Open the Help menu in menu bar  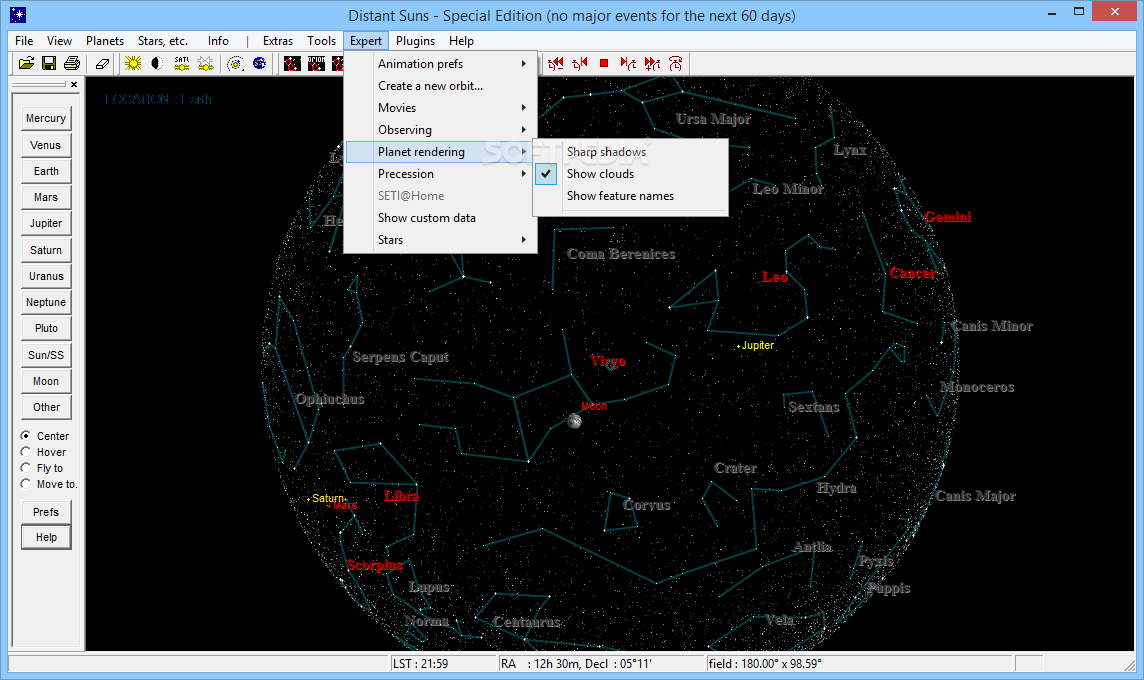pos(461,41)
